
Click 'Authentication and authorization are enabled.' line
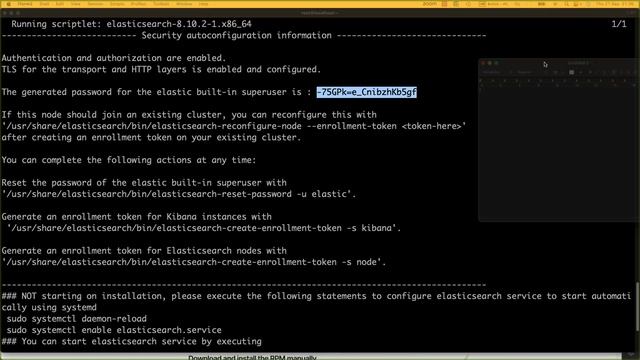pos(114,58)
